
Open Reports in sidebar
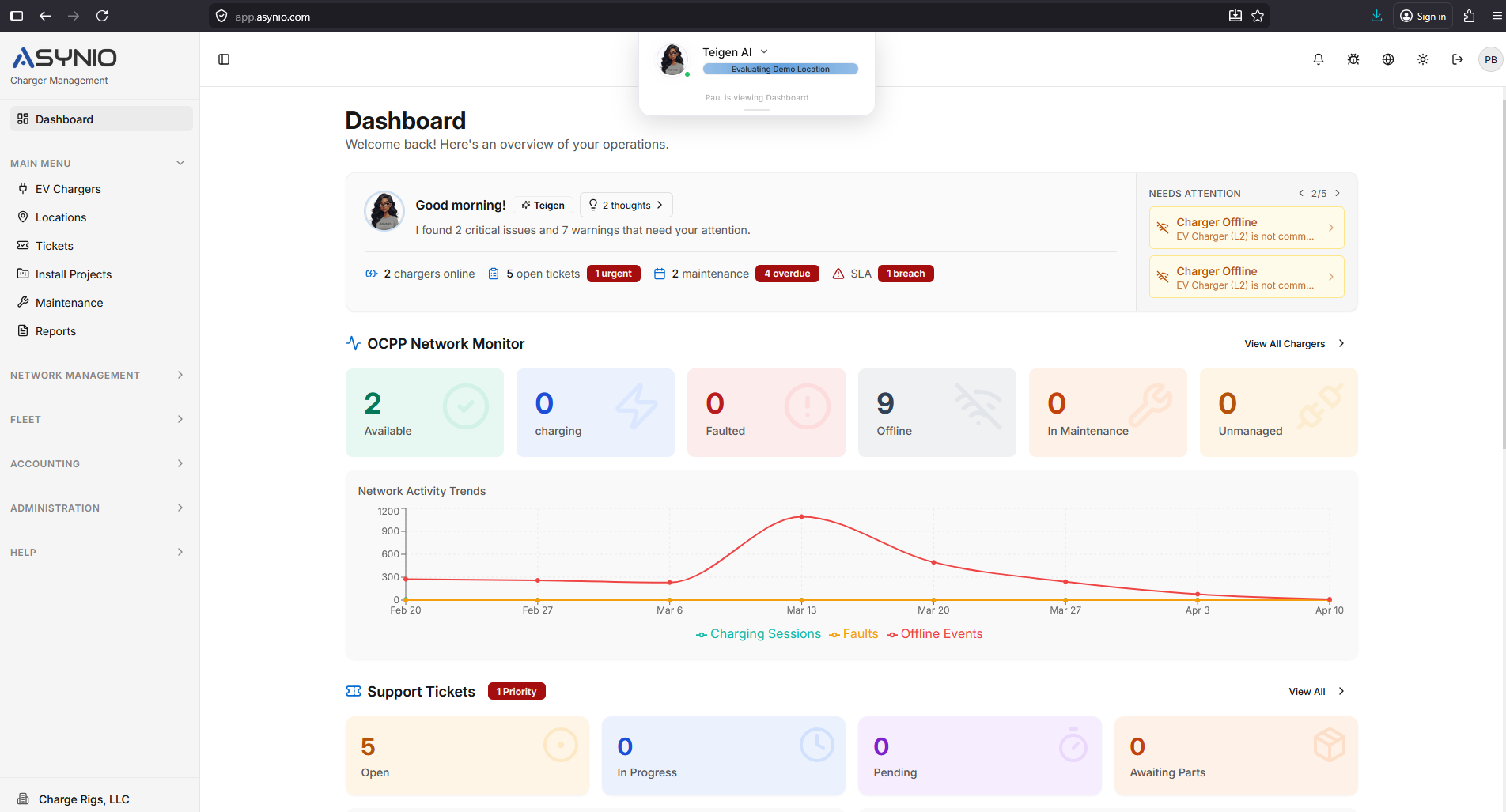(101, 331)
